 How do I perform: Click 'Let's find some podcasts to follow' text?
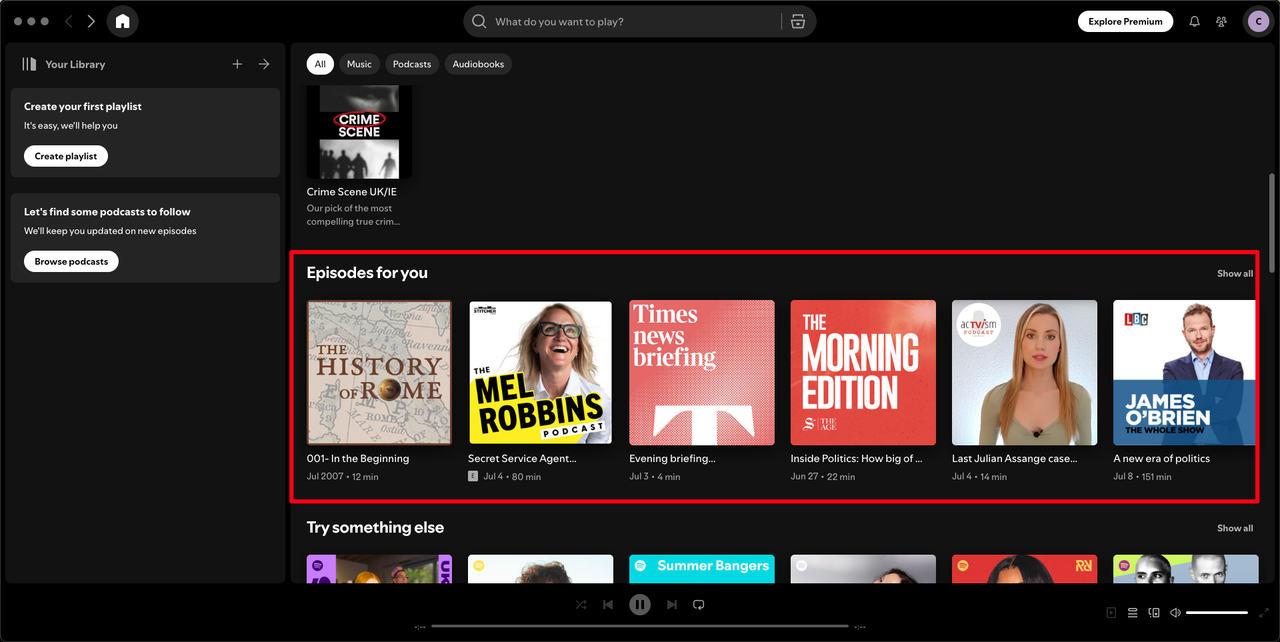[x=107, y=212]
